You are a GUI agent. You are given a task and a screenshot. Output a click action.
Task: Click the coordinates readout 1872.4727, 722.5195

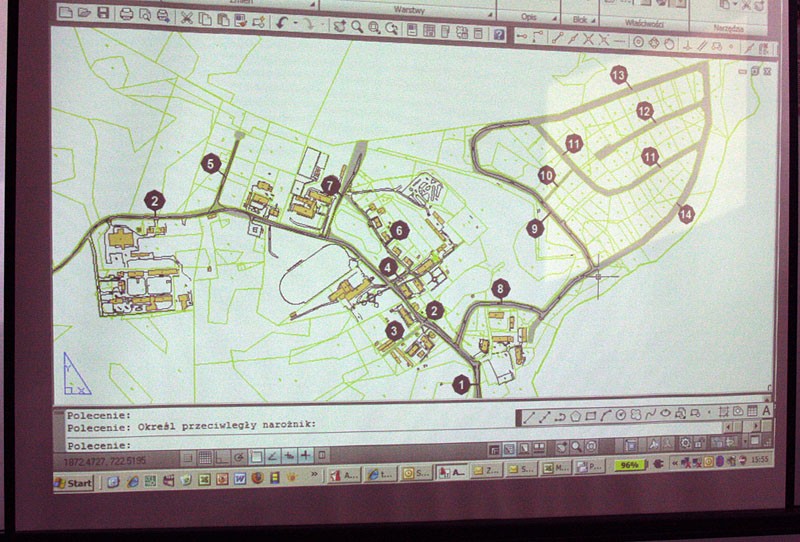[105, 461]
